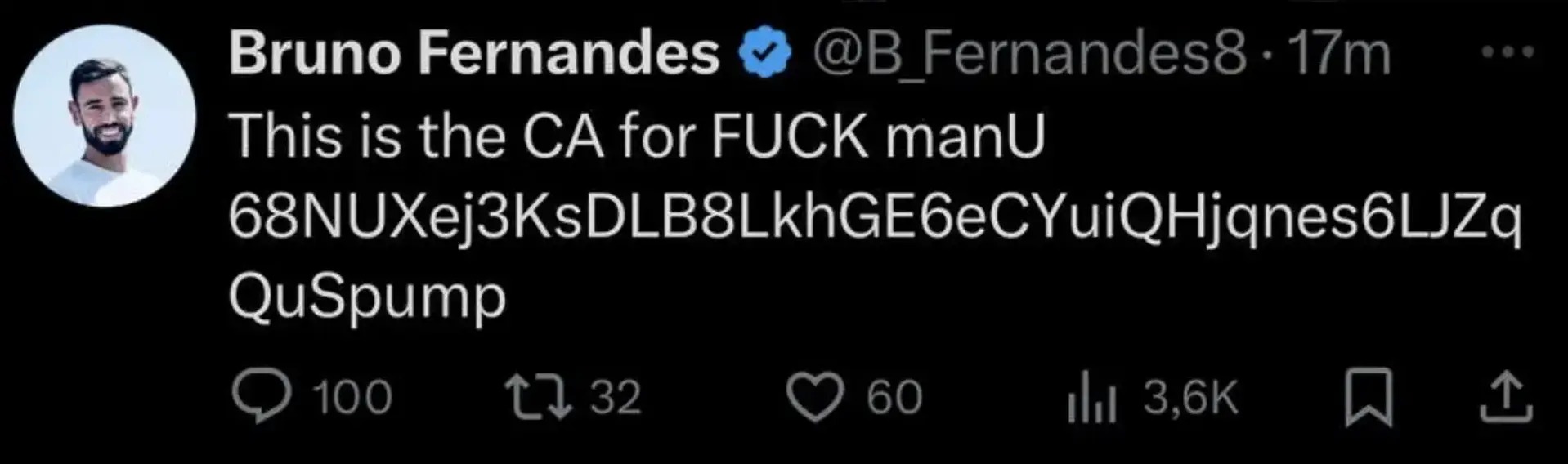Click the "QuSpump" text on last line
The image size is (1568, 464).
point(367,297)
